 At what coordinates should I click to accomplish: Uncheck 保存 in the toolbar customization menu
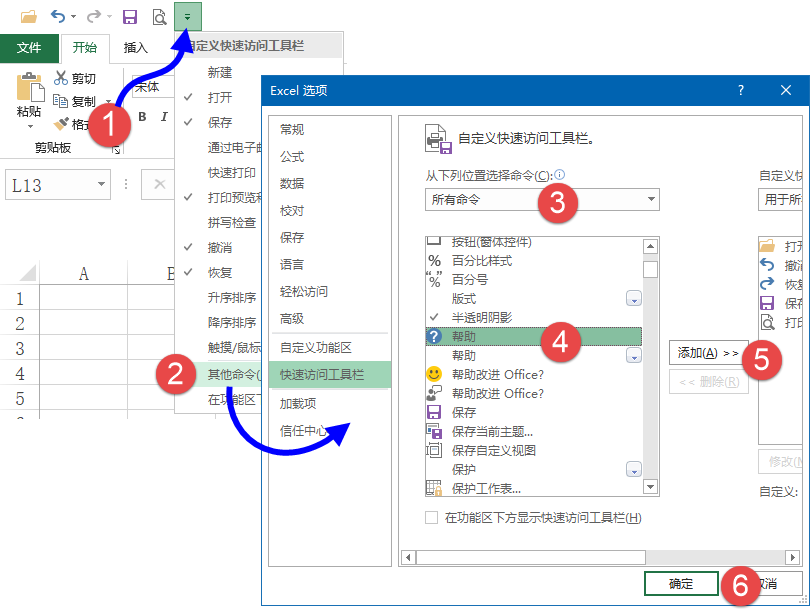click(220, 122)
